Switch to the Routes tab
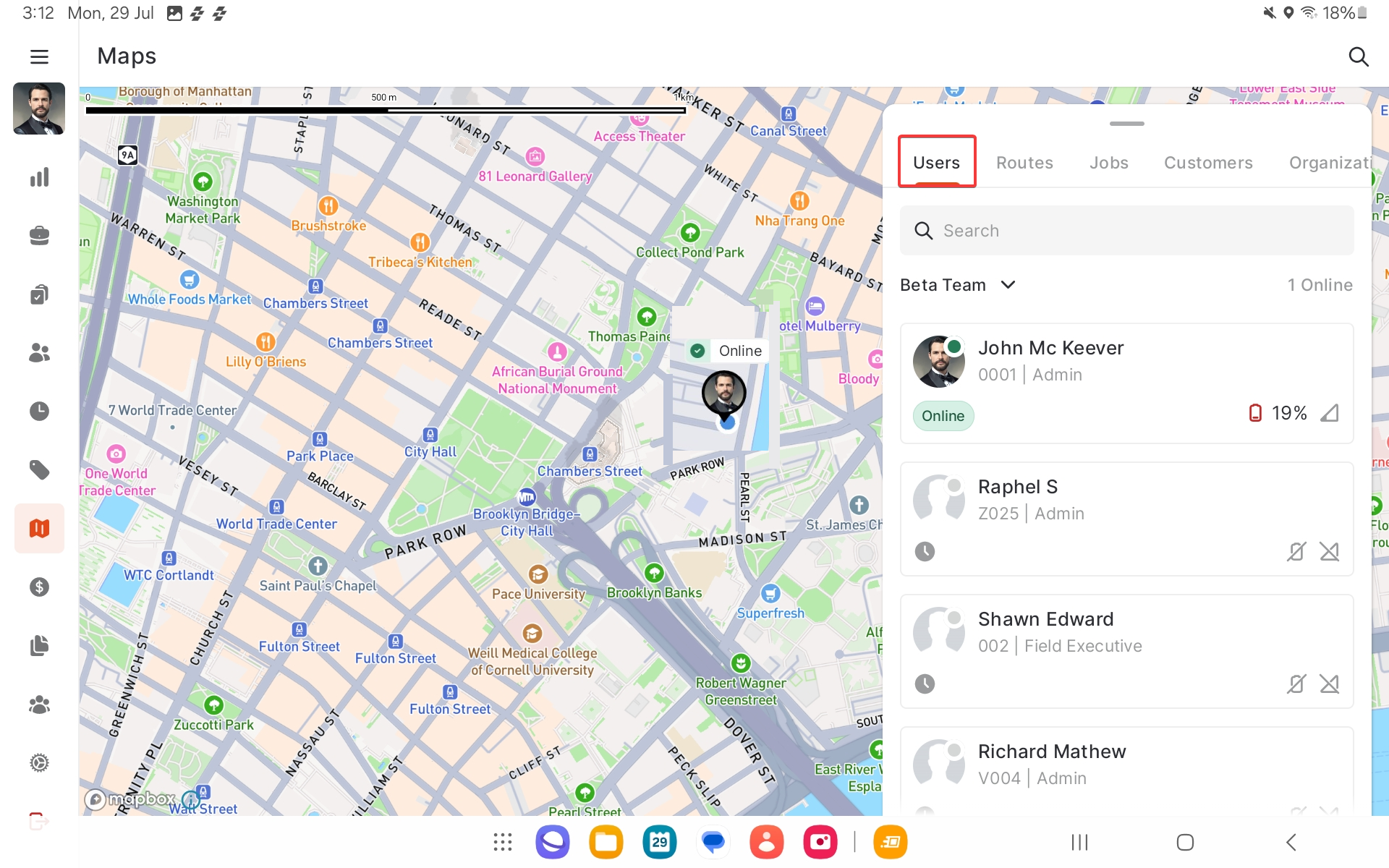 pyautogui.click(x=1024, y=163)
